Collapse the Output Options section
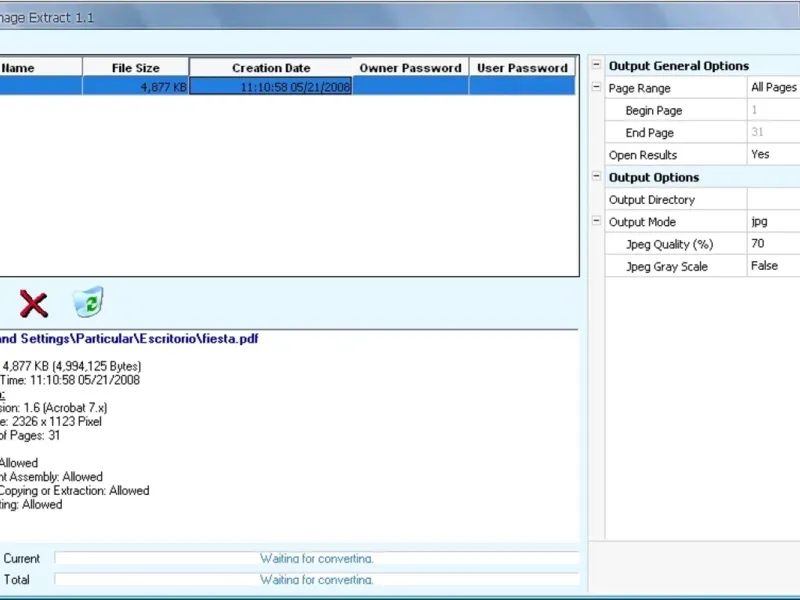This screenshot has height=600, width=800. point(596,177)
